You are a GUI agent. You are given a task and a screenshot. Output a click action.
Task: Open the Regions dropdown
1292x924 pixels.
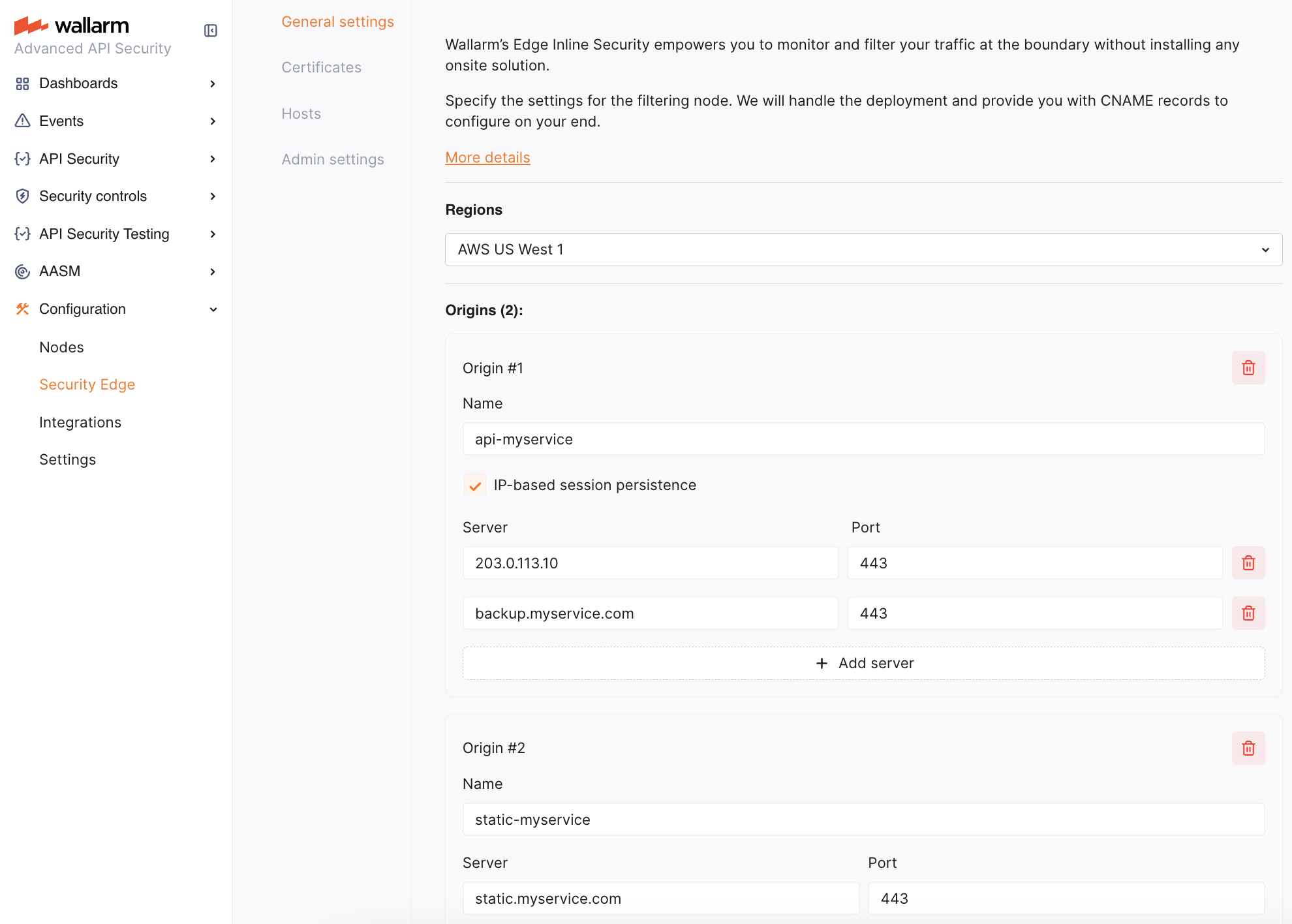coord(863,250)
